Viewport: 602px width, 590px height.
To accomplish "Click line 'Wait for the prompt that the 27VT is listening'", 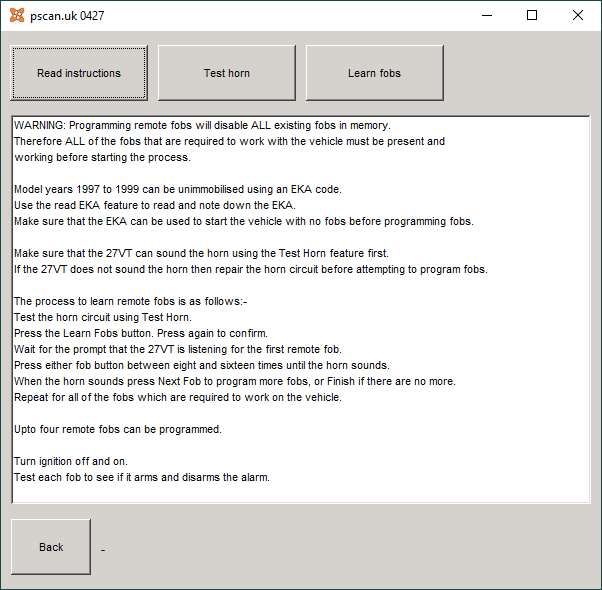I will pyautogui.click(x=178, y=349).
